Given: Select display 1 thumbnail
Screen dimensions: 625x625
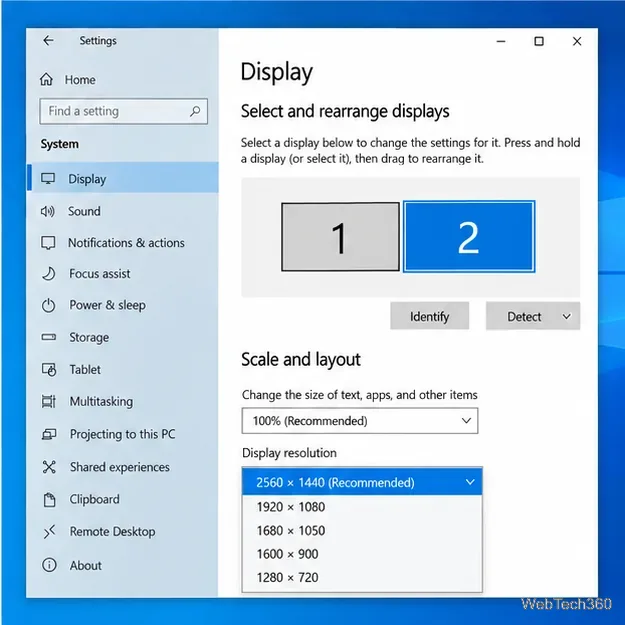Looking at the screenshot, I should pyautogui.click(x=340, y=237).
